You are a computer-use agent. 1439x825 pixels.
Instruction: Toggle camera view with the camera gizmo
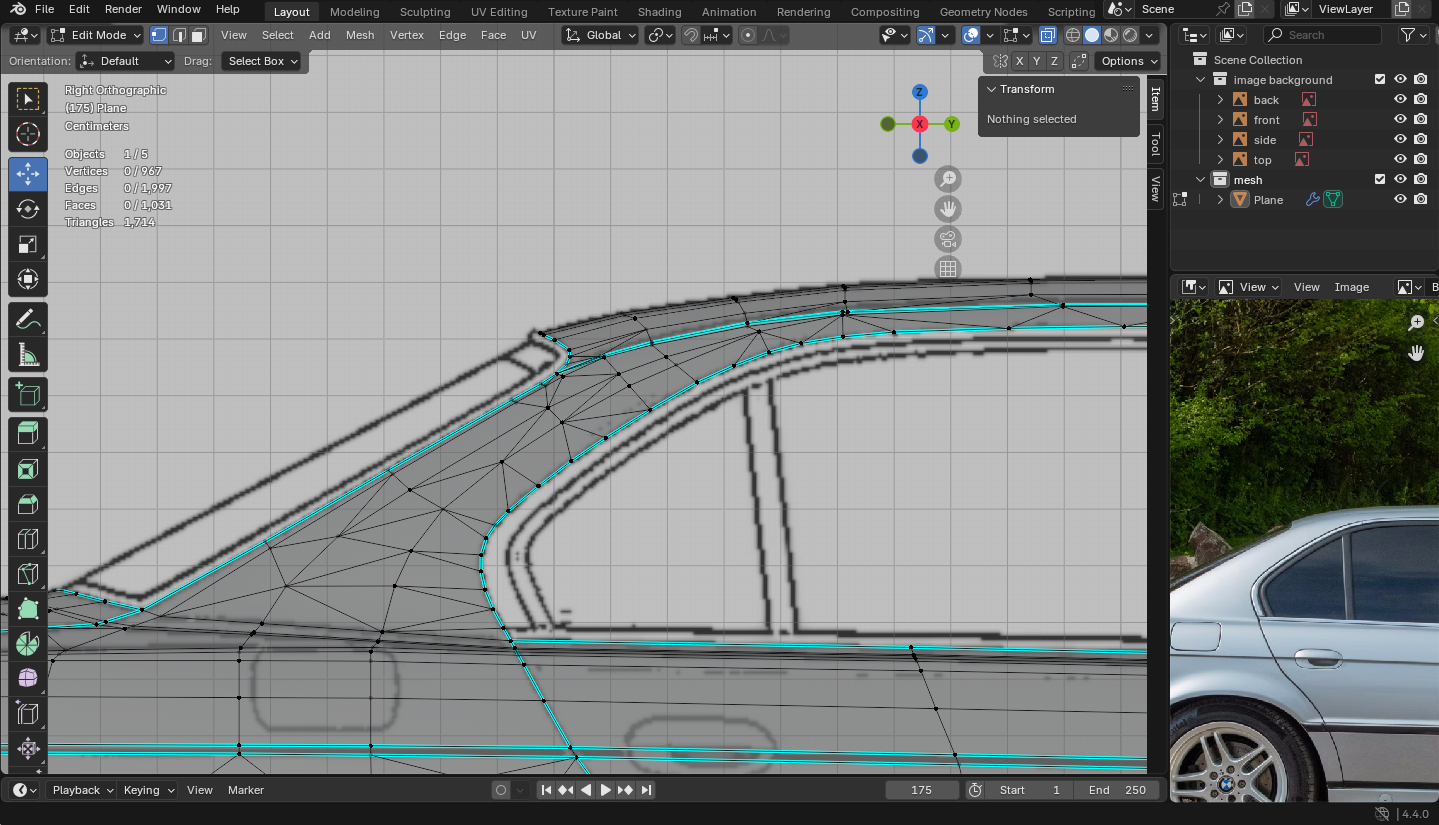948,239
